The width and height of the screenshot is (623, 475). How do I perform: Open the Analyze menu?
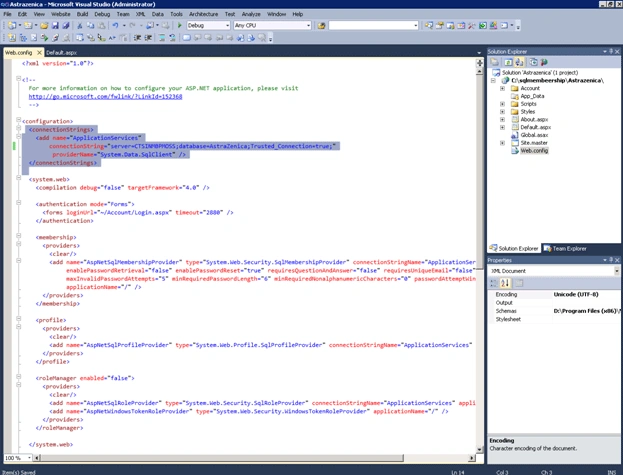251,14
